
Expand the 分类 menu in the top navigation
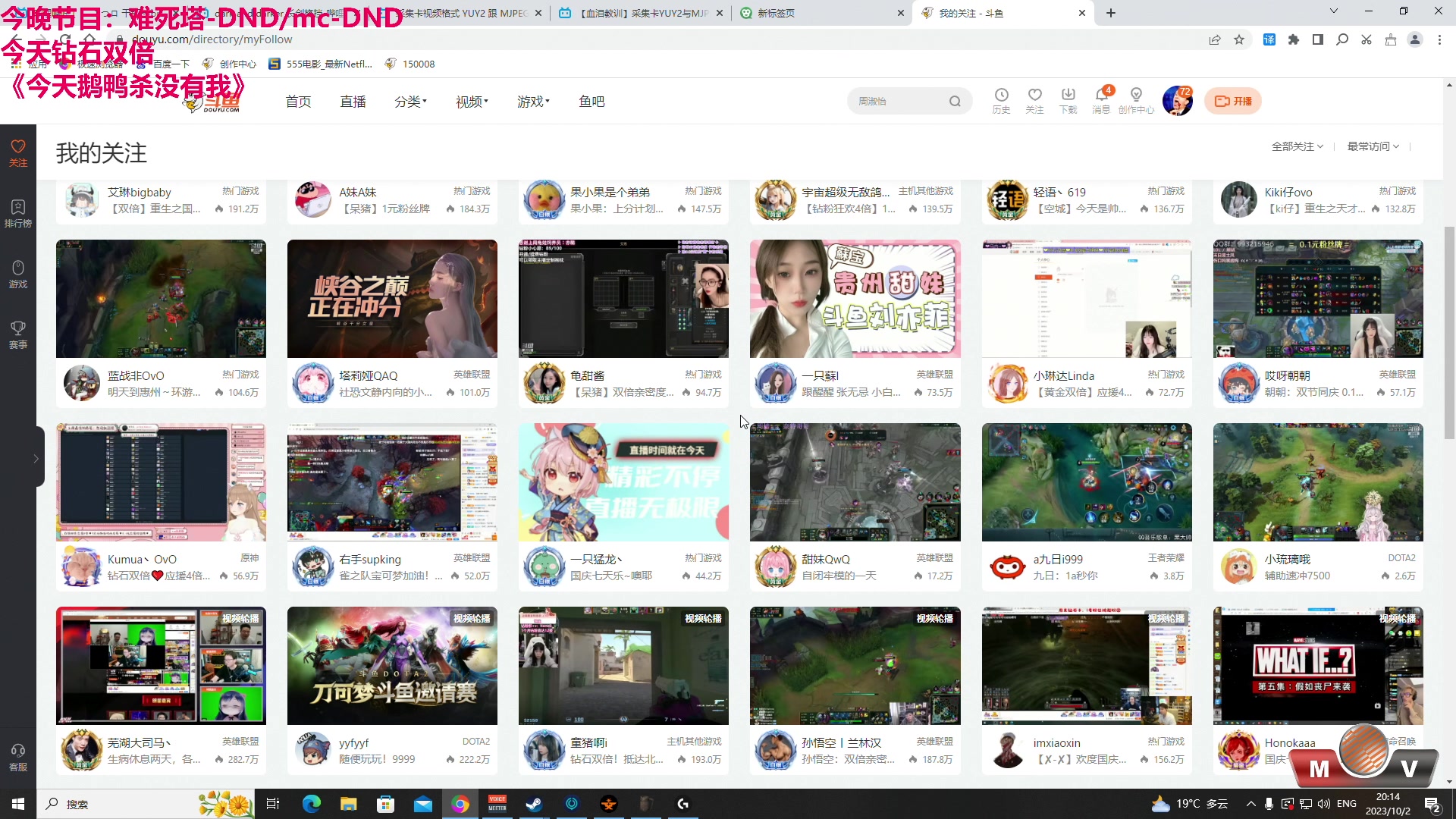(x=410, y=101)
